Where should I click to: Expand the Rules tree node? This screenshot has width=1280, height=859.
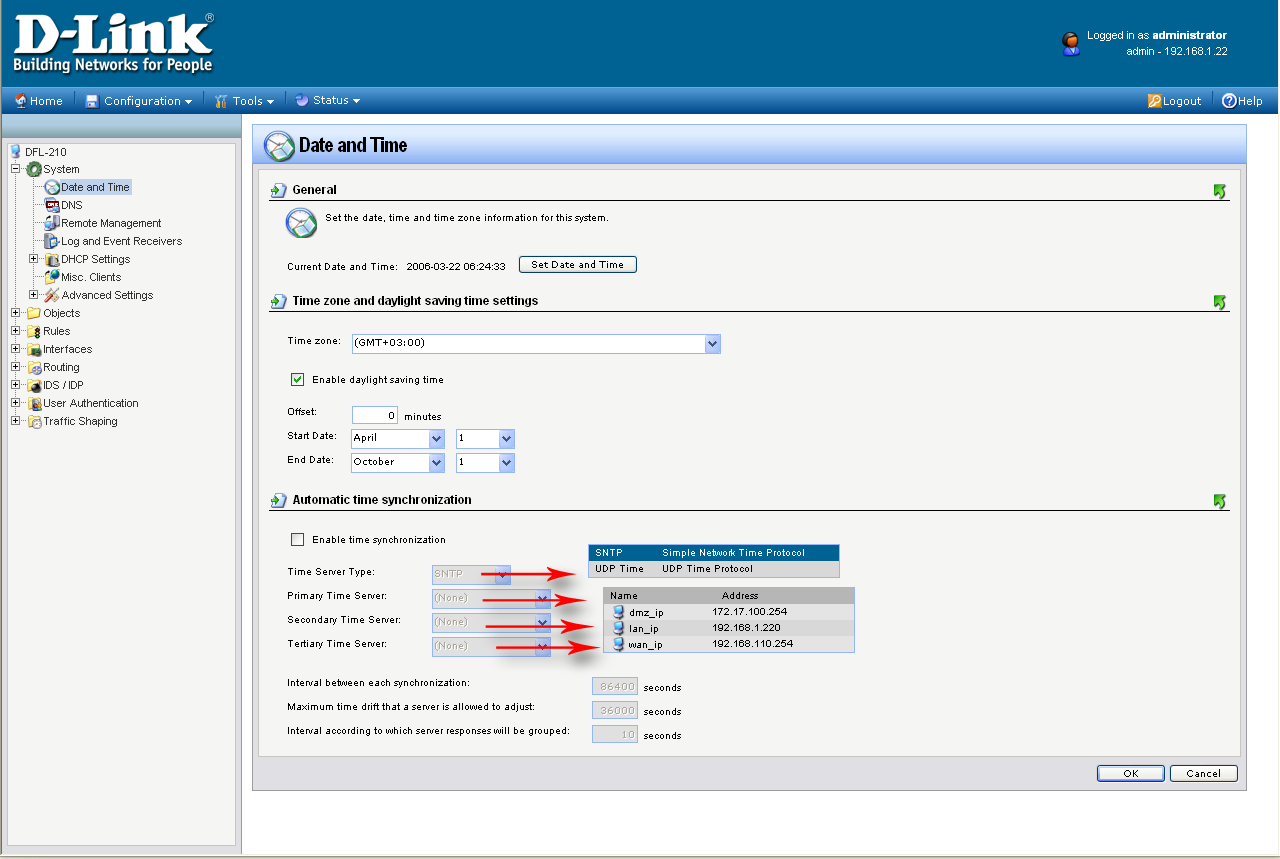coord(16,331)
